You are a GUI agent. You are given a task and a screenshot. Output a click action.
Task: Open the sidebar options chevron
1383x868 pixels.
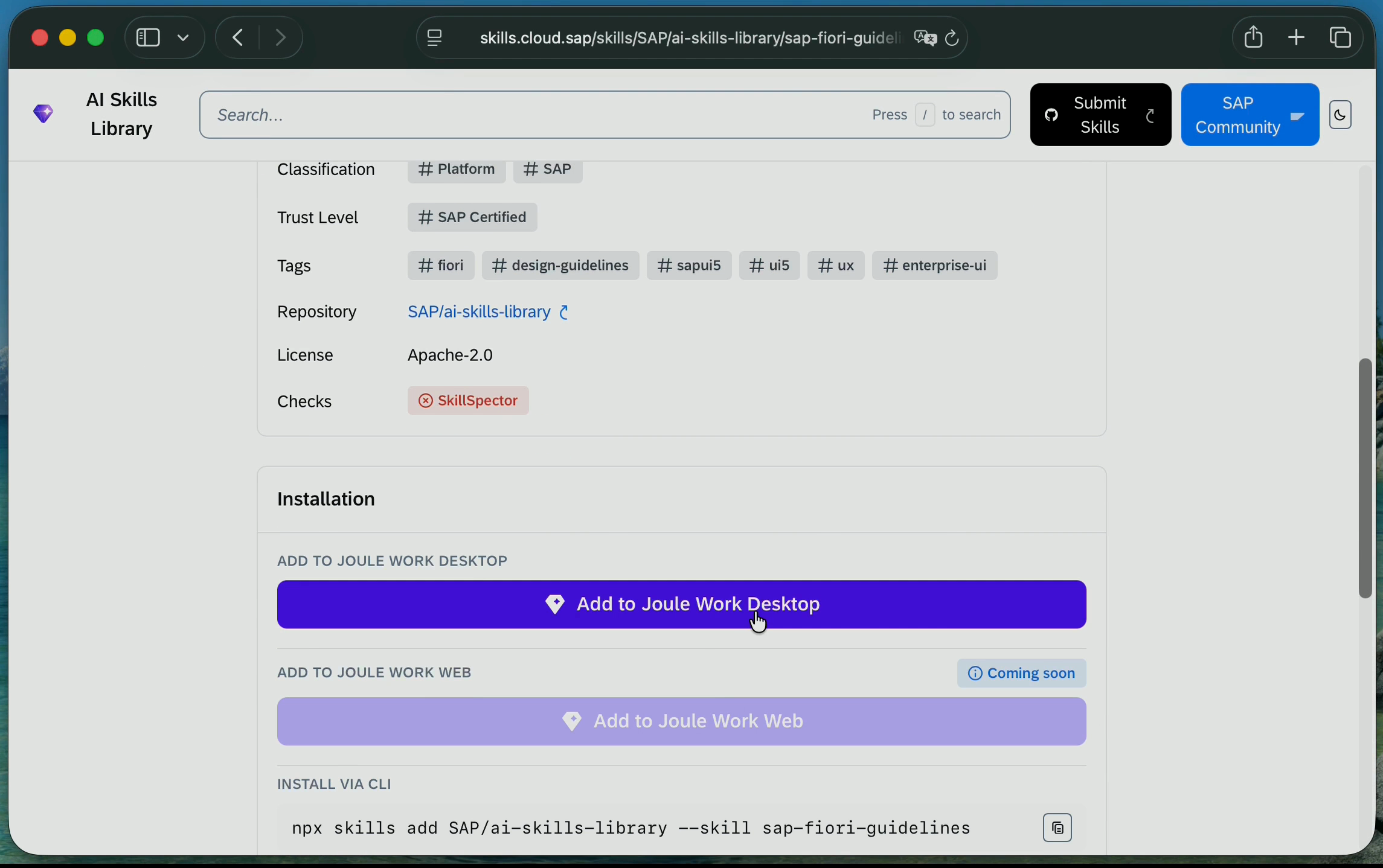pyautogui.click(x=183, y=38)
